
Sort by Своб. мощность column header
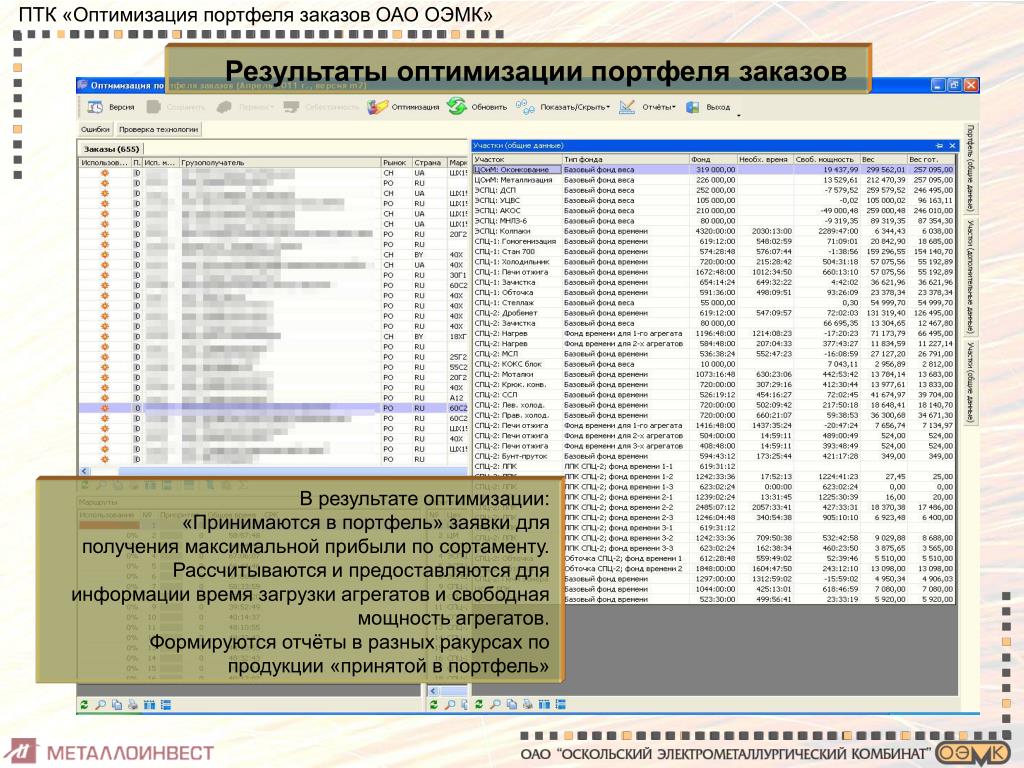pyautogui.click(x=825, y=159)
